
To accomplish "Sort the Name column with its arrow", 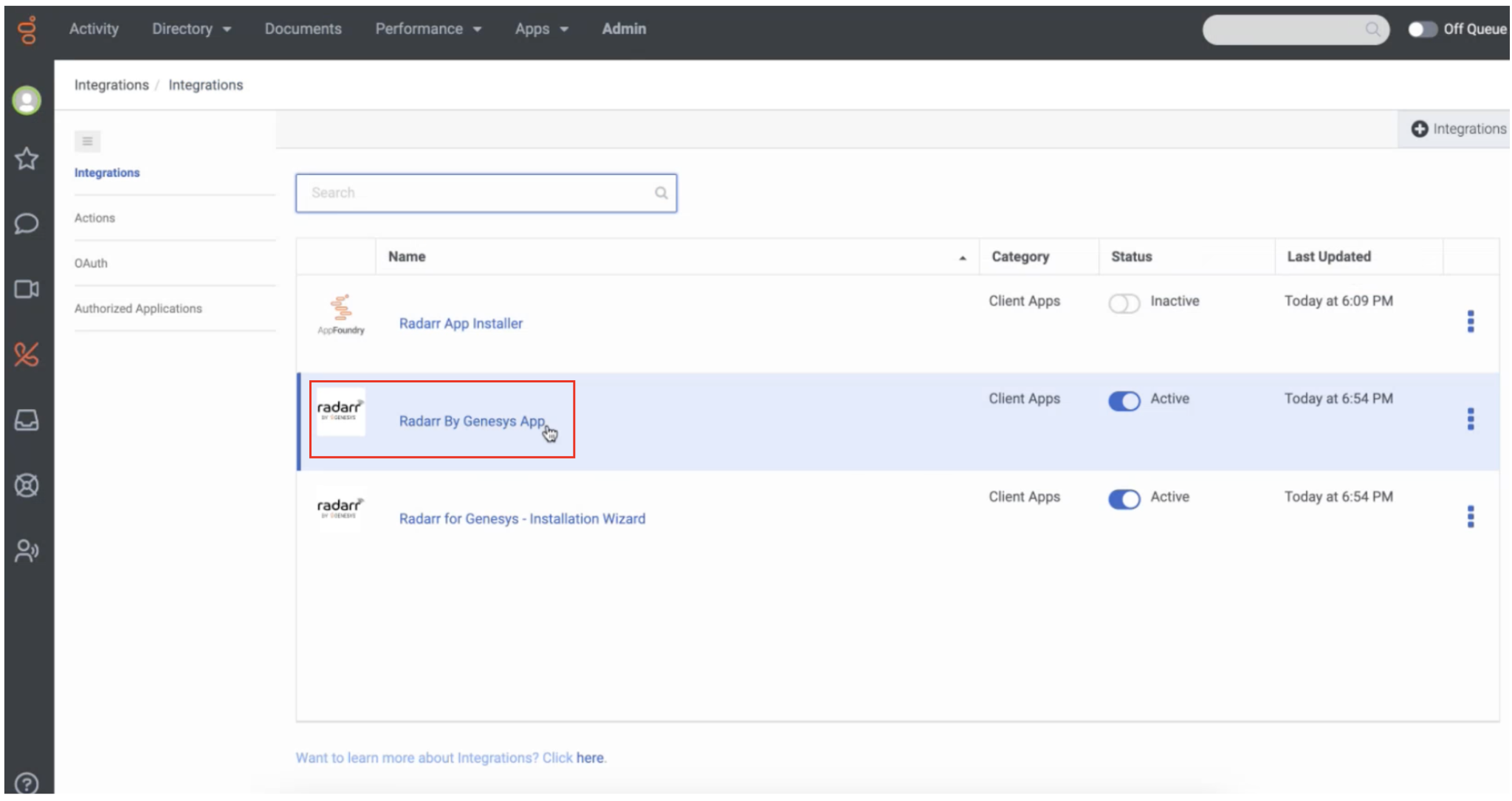I will pos(962,258).
